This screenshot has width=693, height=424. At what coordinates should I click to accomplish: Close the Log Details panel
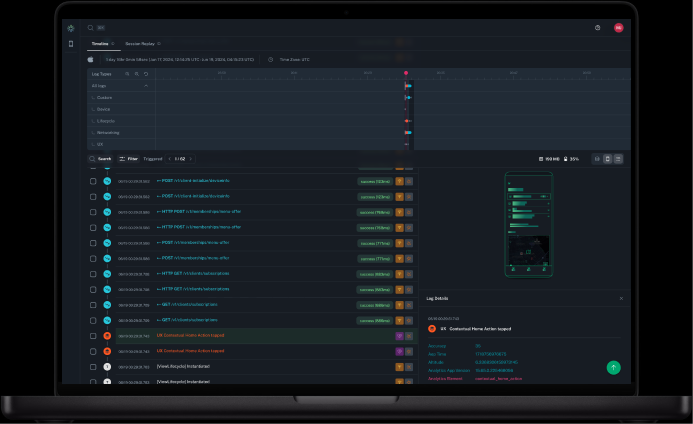(x=621, y=298)
